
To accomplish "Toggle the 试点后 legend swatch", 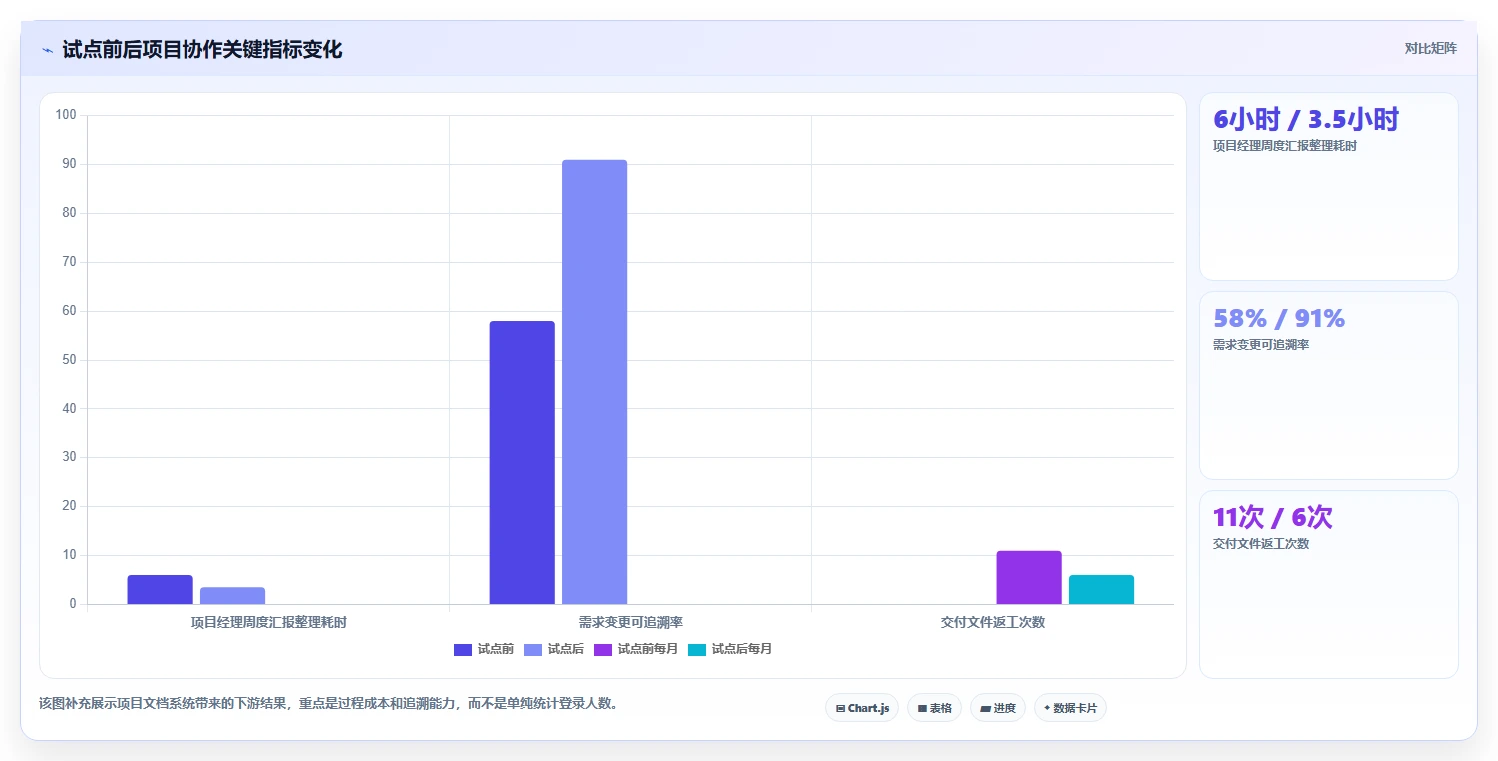I will click(533, 649).
